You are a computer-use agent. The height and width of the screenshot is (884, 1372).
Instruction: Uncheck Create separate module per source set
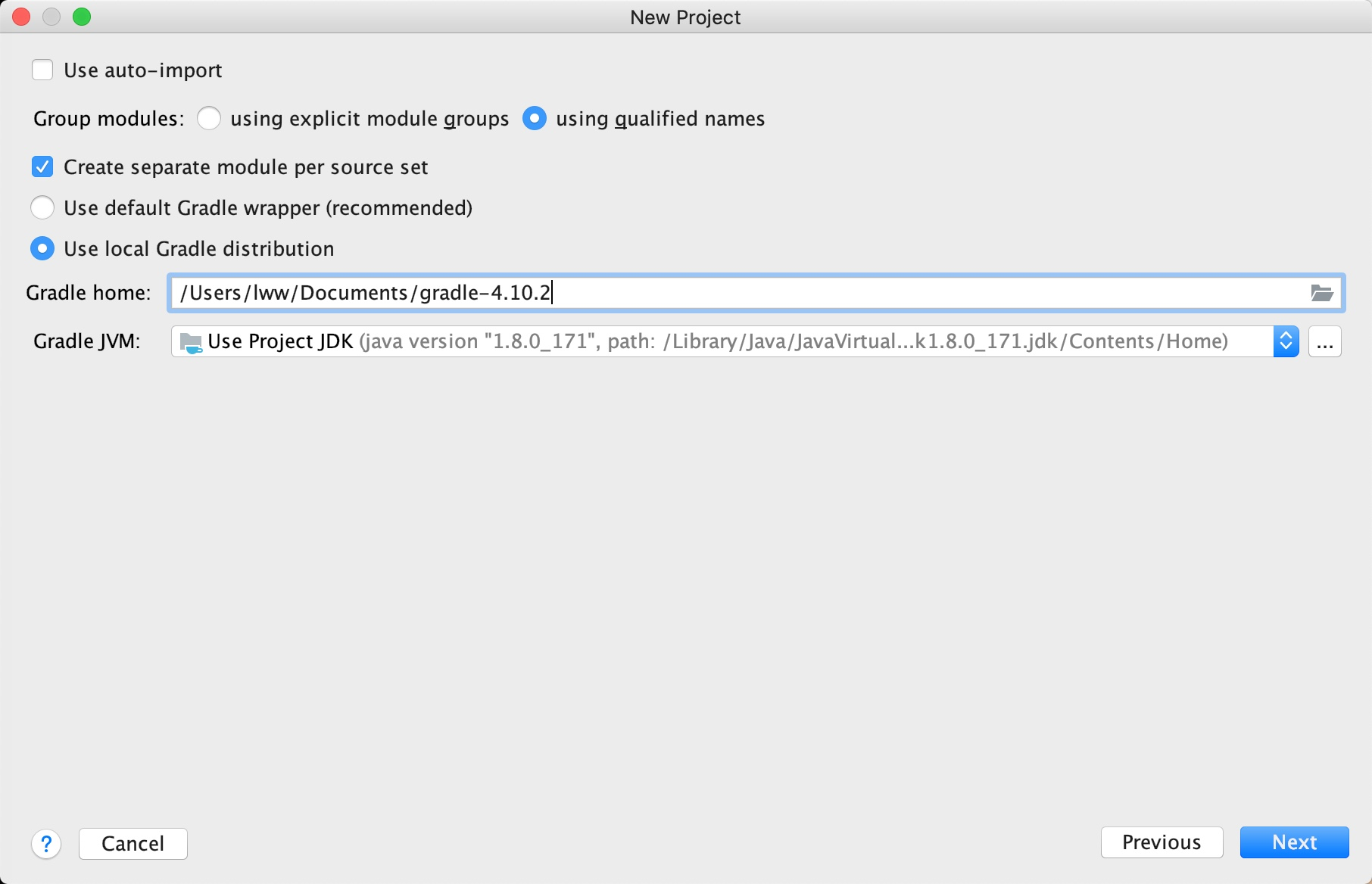(42, 167)
